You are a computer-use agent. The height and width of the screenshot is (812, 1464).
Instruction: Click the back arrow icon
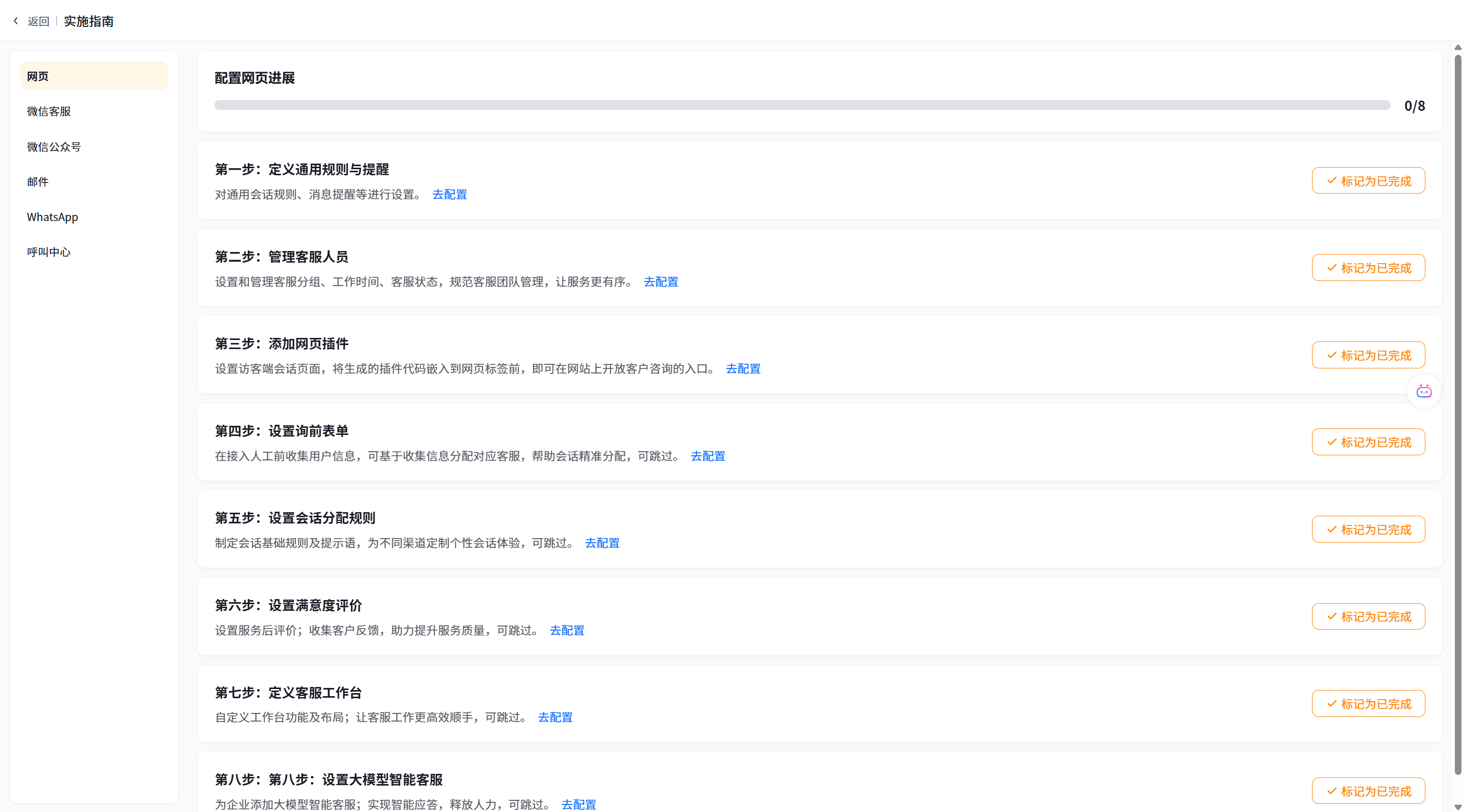point(16,21)
